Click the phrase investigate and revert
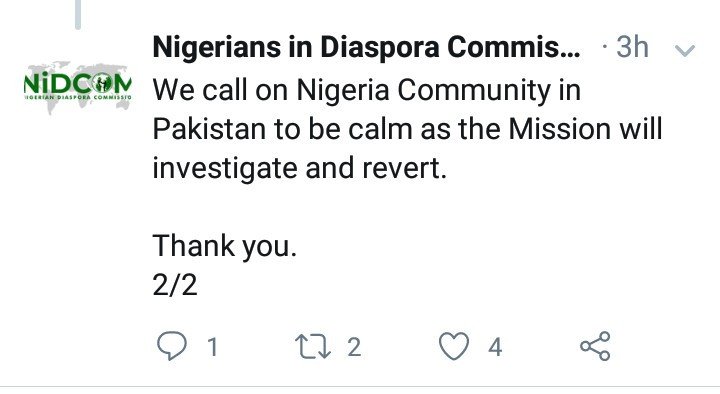Screen dimensions: 720x394 pyautogui.click(x=299, y=169)
